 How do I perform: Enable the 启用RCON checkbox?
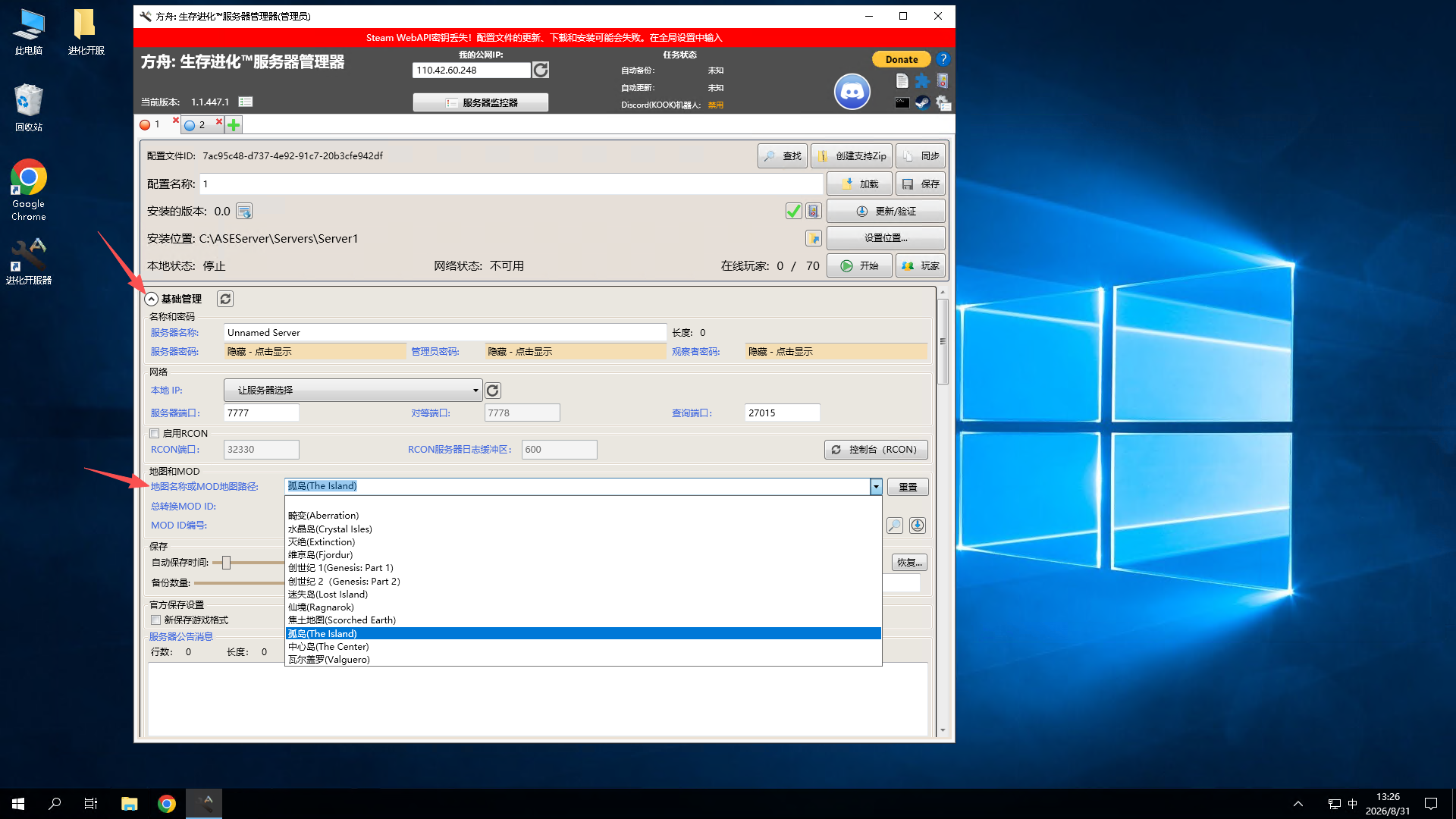click(155, 434)
